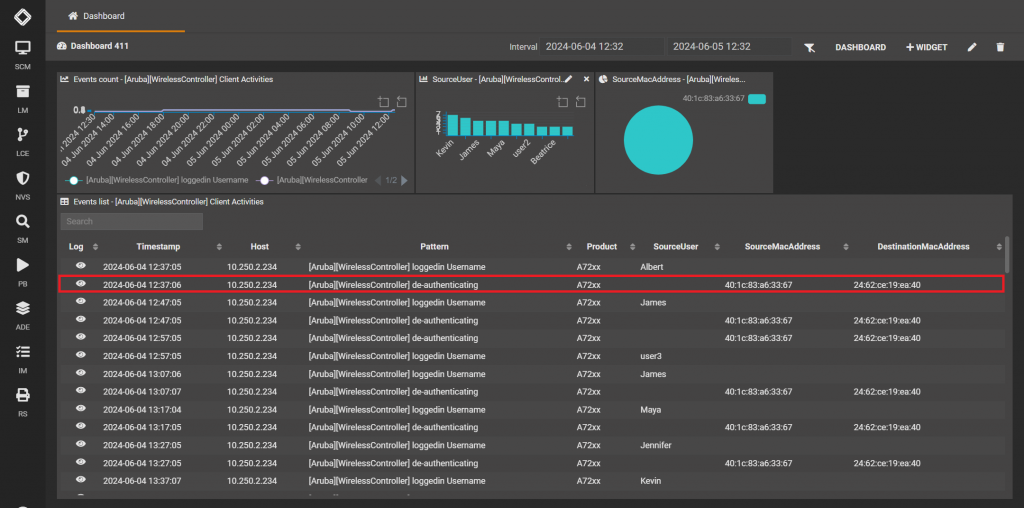Open the NVS shield module
Viewport: 1024px width, 508px height.
tap(23, 185)
